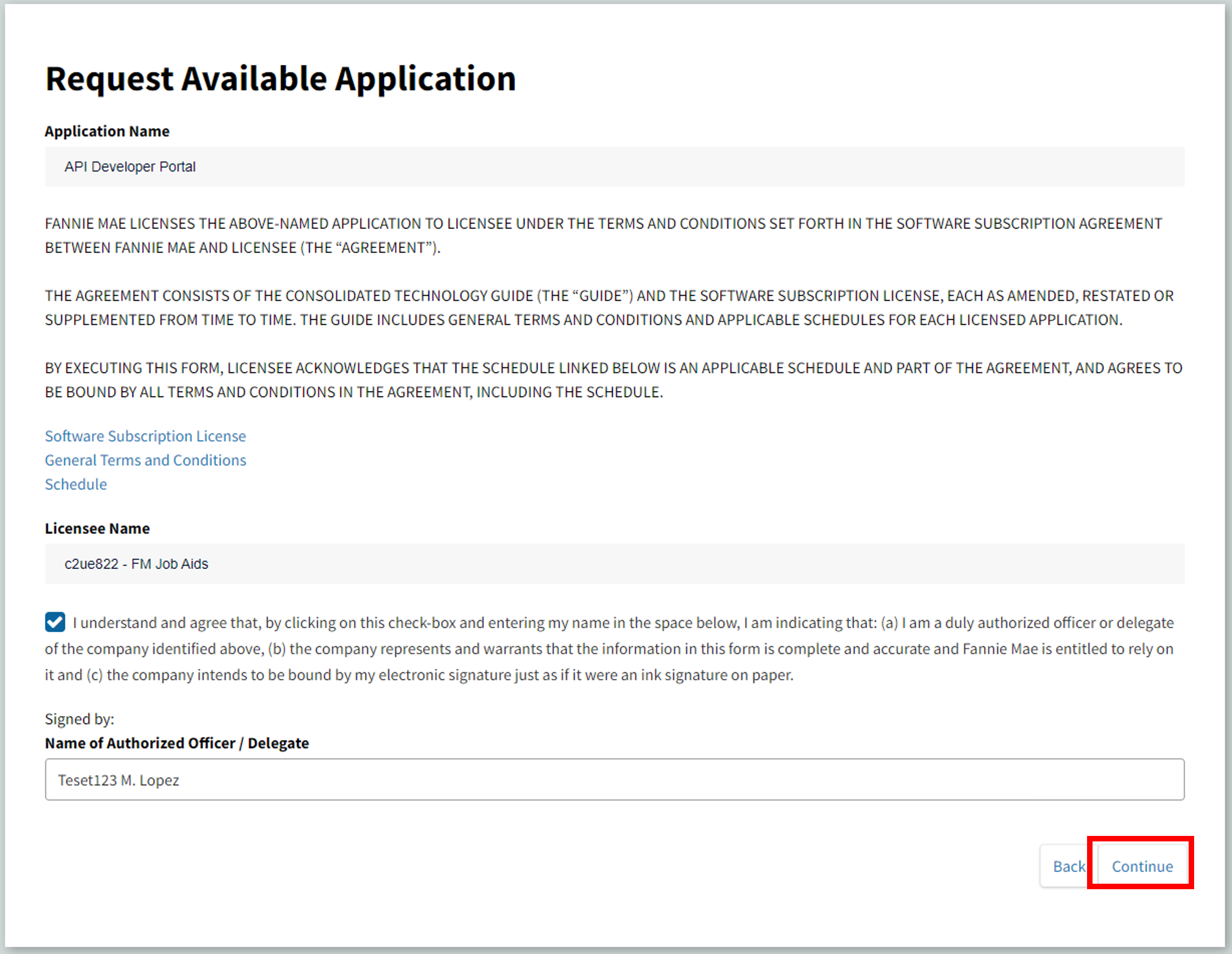Viewport: 1232px width, 954px height.
Task: Click the paragraph starting THE AGREEMENT CONSISTS
Action: coord(609,308)
